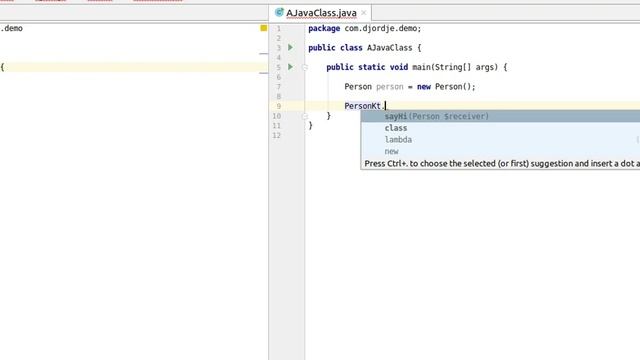Close the AJavaClass.java tab
Viewport: 640px width, 360px height.
(364, 13)
